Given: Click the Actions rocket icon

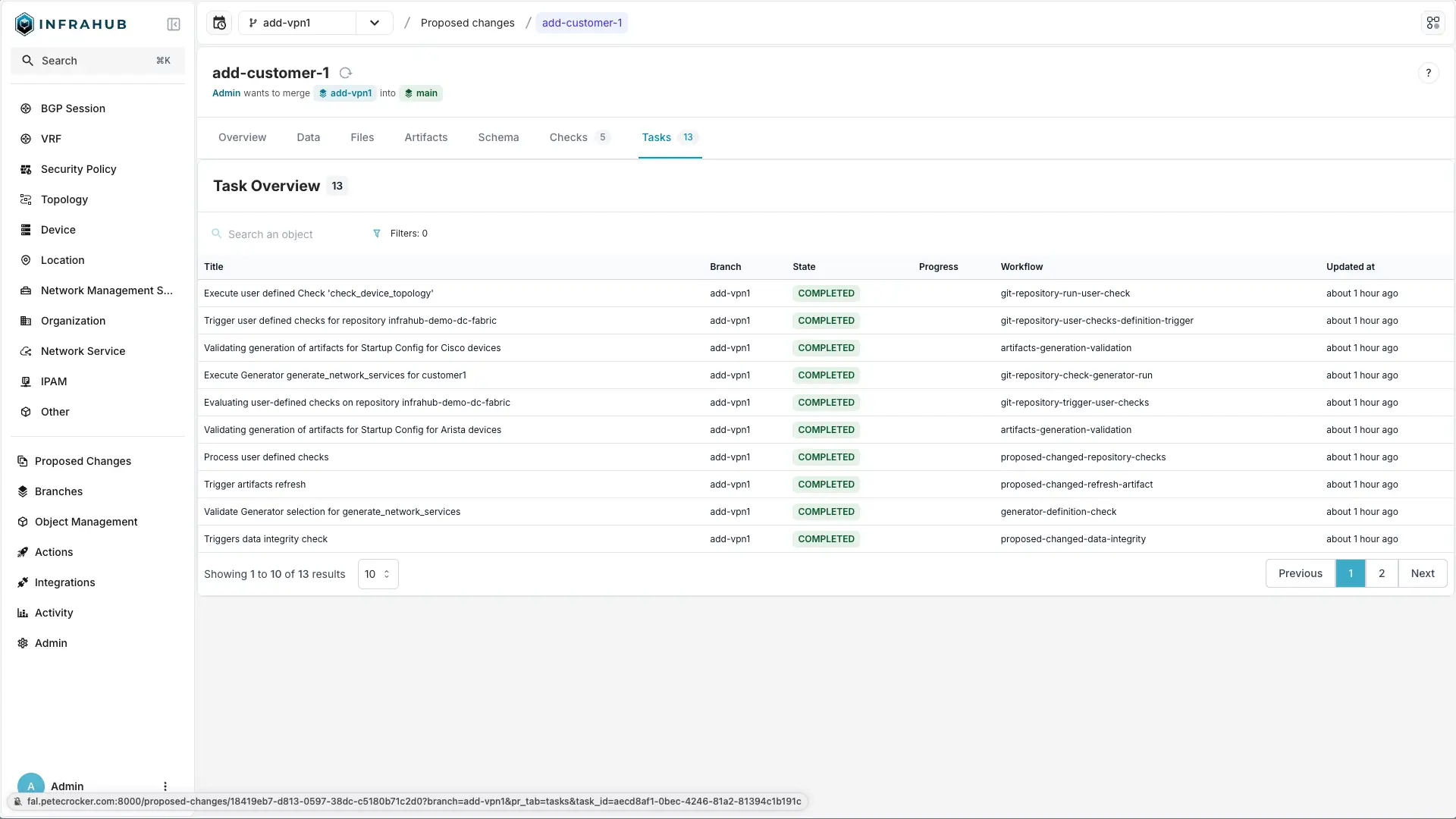Looking at the screenshot, I should [23, 552].
